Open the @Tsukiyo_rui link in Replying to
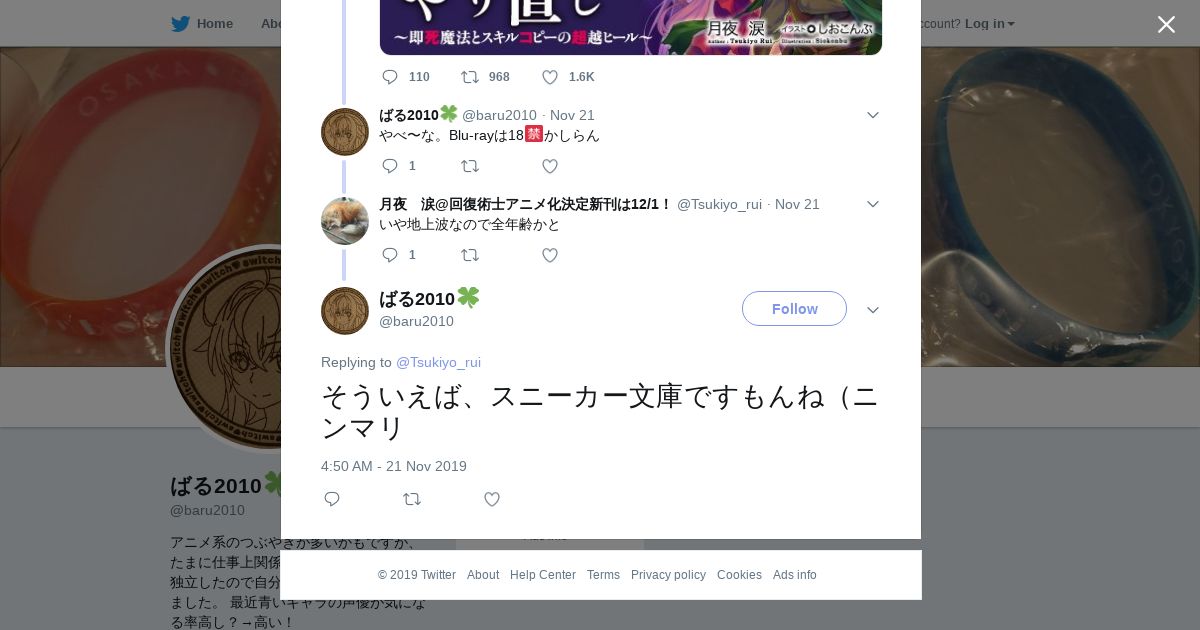The height and width of the screenshot is (630, 1200). (x=438, y=362)
